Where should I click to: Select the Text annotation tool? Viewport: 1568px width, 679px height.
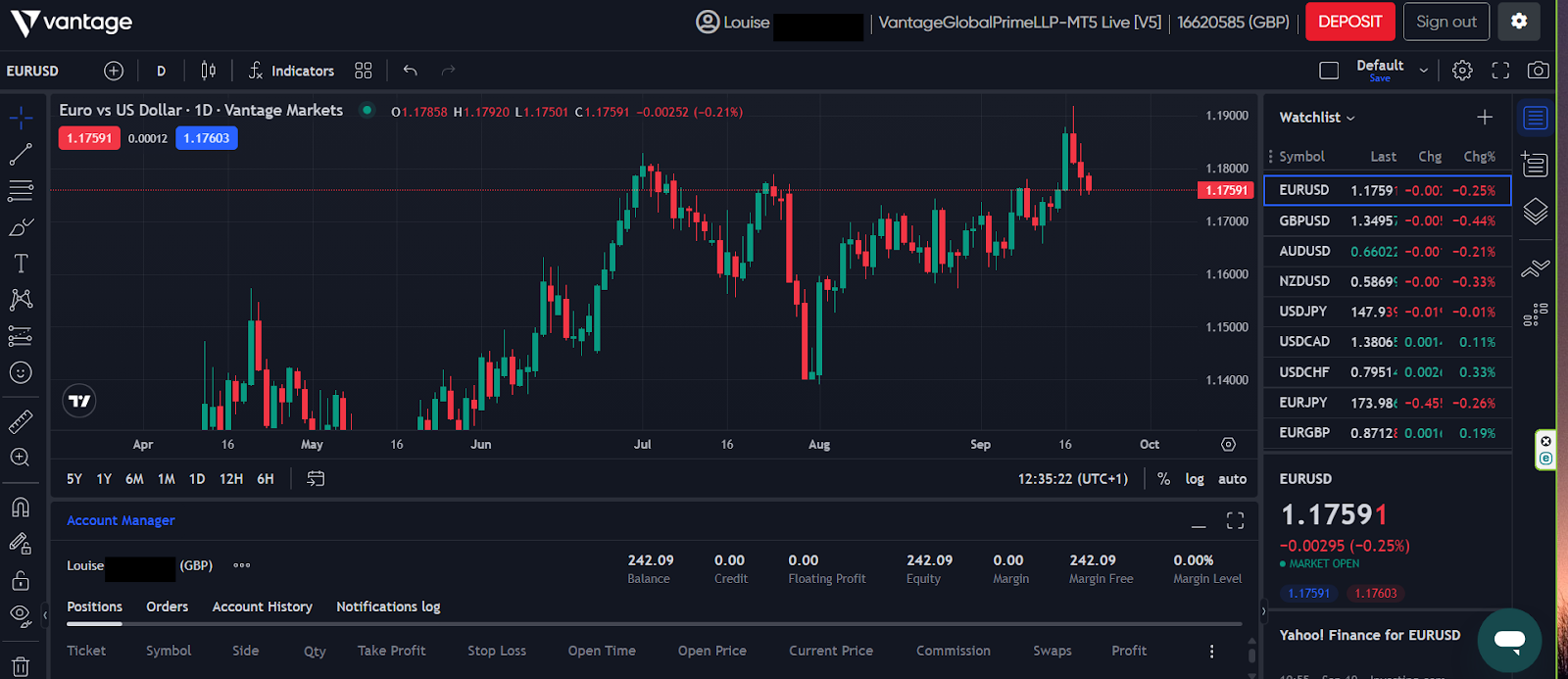coord(21,263)
